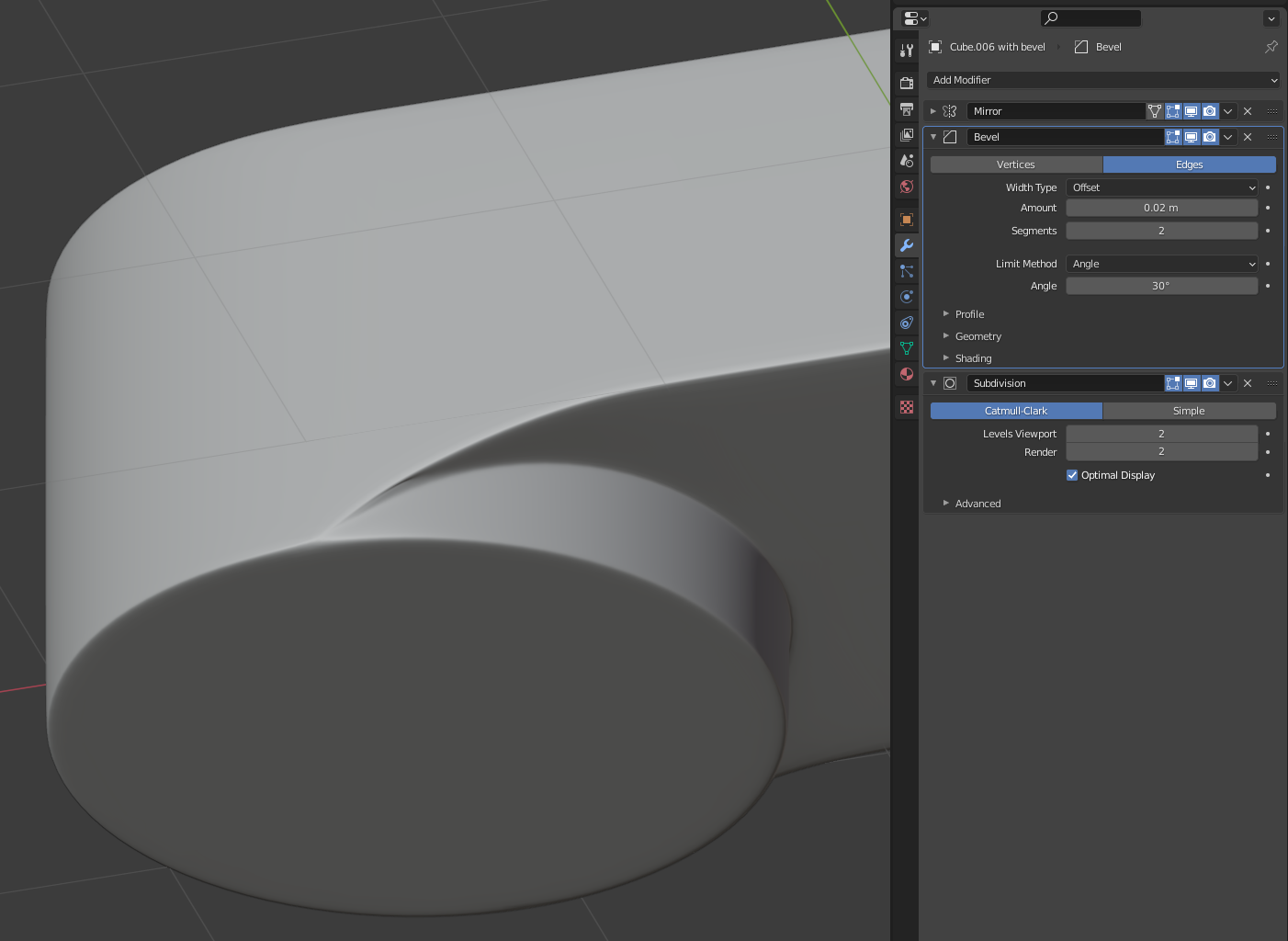Open the Texture properties tab
This screenshot has height=941, width=1288.
click(907, 407)
